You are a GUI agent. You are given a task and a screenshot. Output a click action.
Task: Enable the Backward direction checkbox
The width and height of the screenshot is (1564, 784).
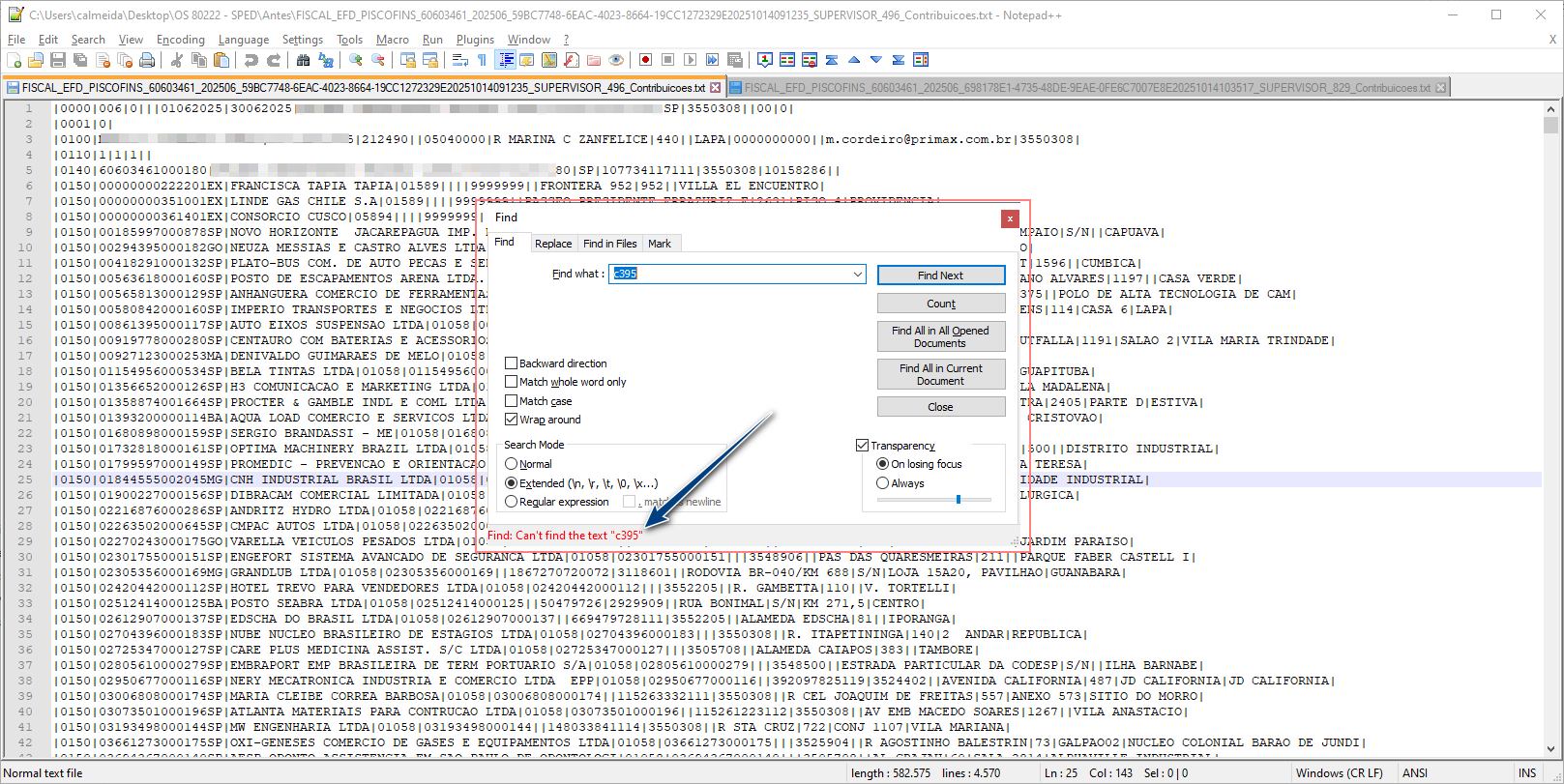click(x=512, y=363)
